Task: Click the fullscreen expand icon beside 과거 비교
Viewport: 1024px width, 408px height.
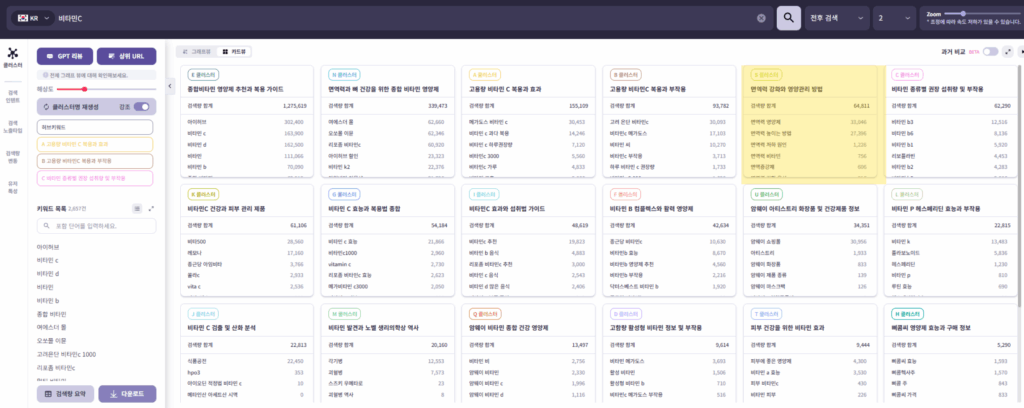Action: tap(1009, 51)
